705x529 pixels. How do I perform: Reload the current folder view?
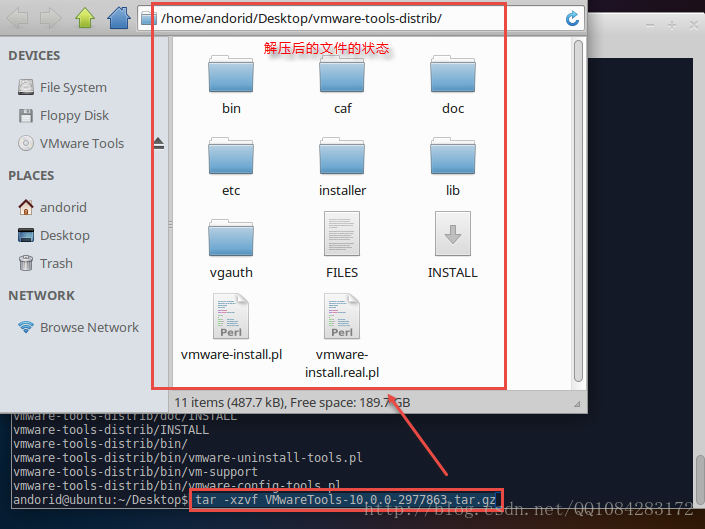572,18
